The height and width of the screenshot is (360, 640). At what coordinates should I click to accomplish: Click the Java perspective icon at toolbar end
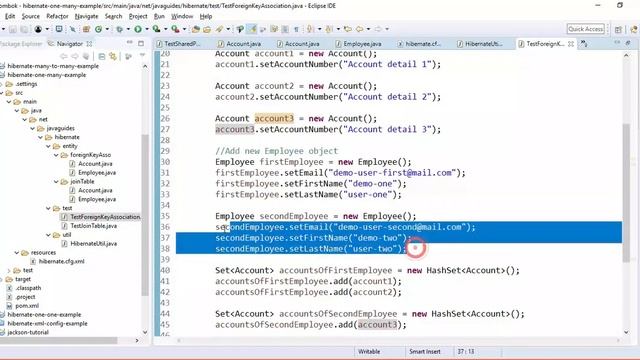click(x=634, y=29)
